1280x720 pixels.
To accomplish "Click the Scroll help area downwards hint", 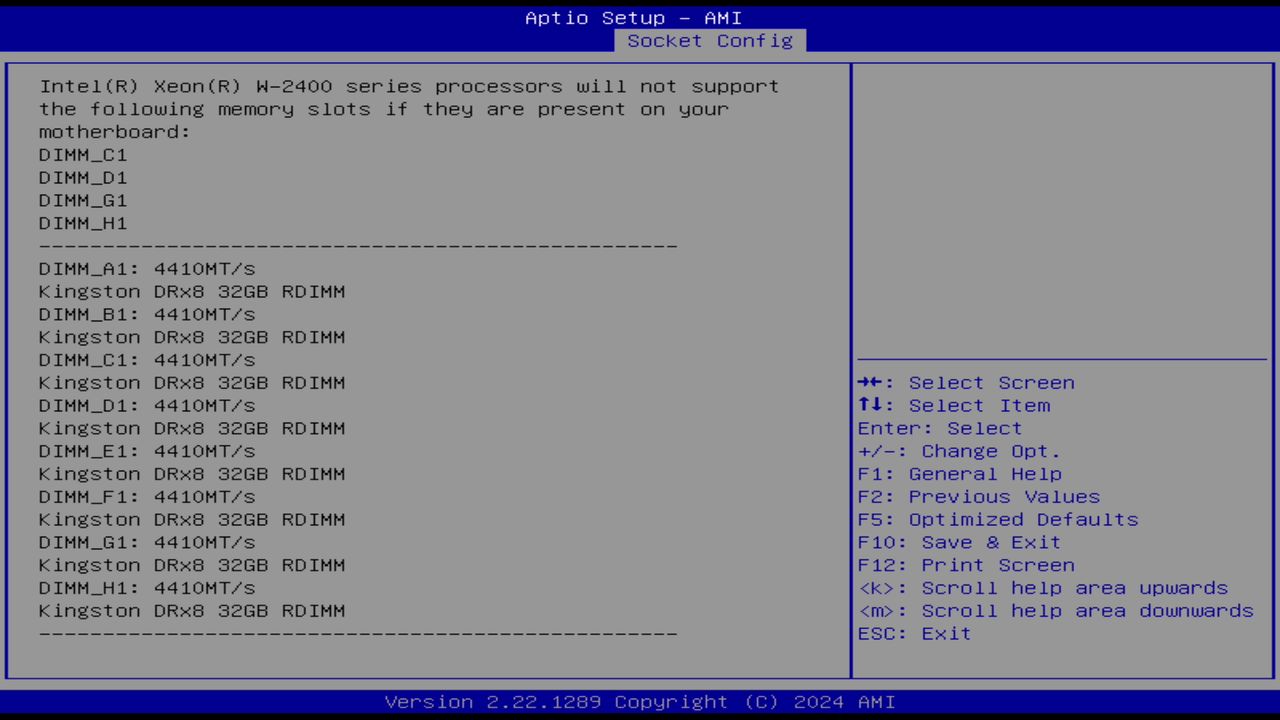I will [x=1056, y=611].
